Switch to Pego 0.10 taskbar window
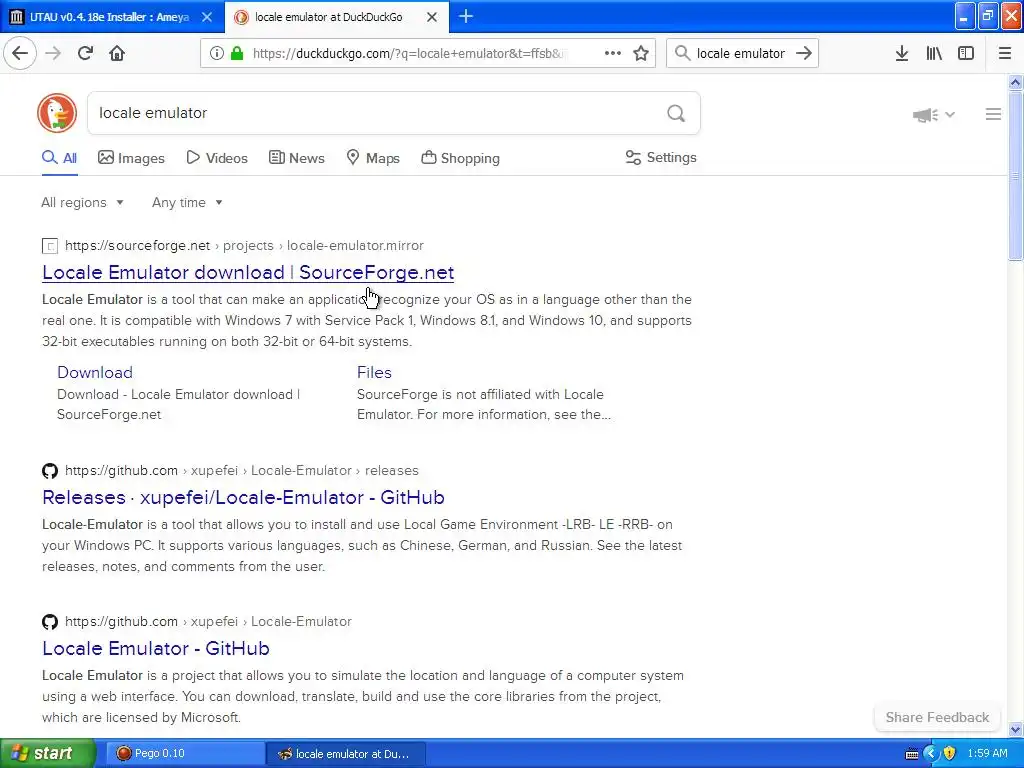1024x768 pixels. (185, 754)
